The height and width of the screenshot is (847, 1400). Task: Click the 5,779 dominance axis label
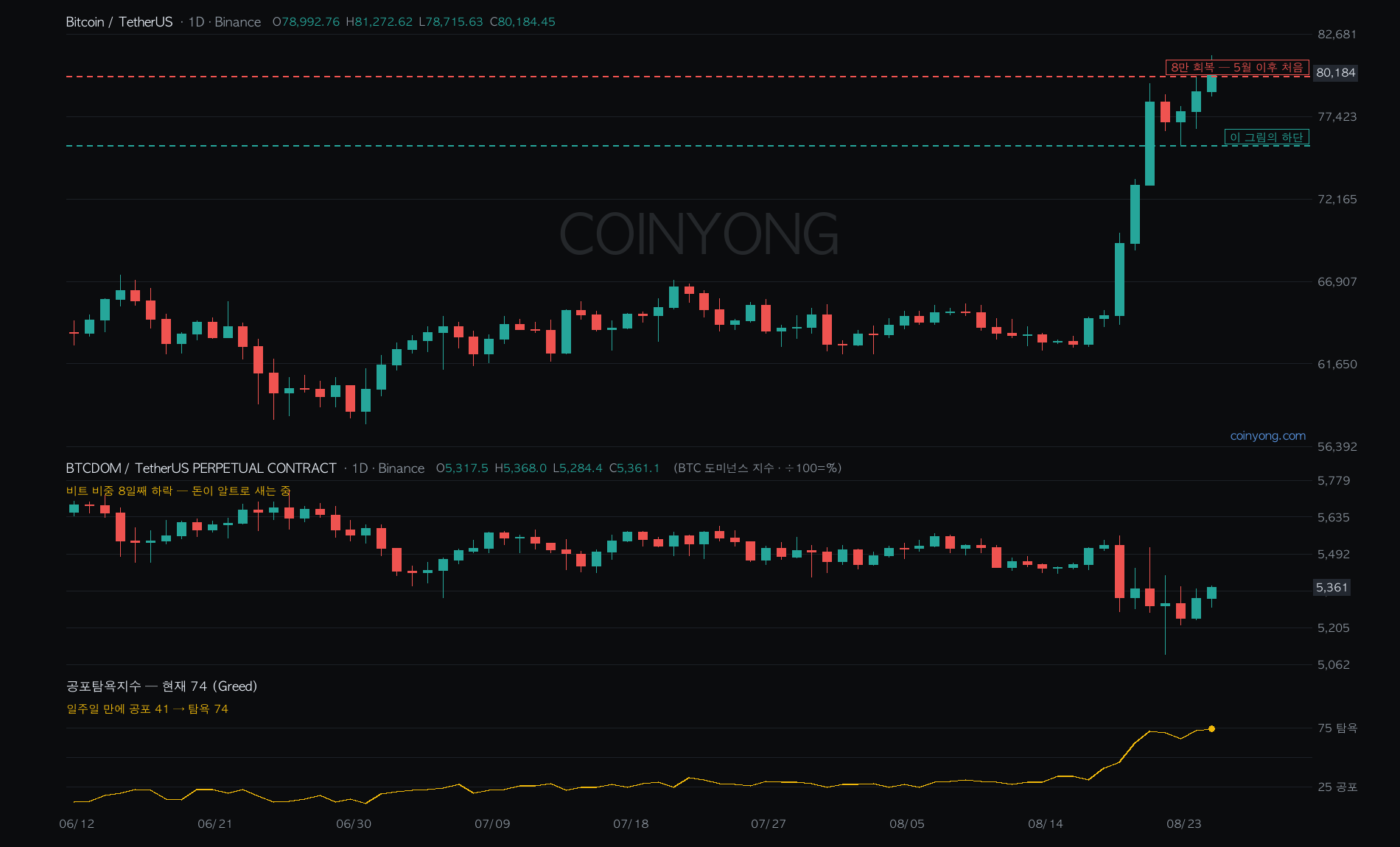click(x=1334, y=480)
